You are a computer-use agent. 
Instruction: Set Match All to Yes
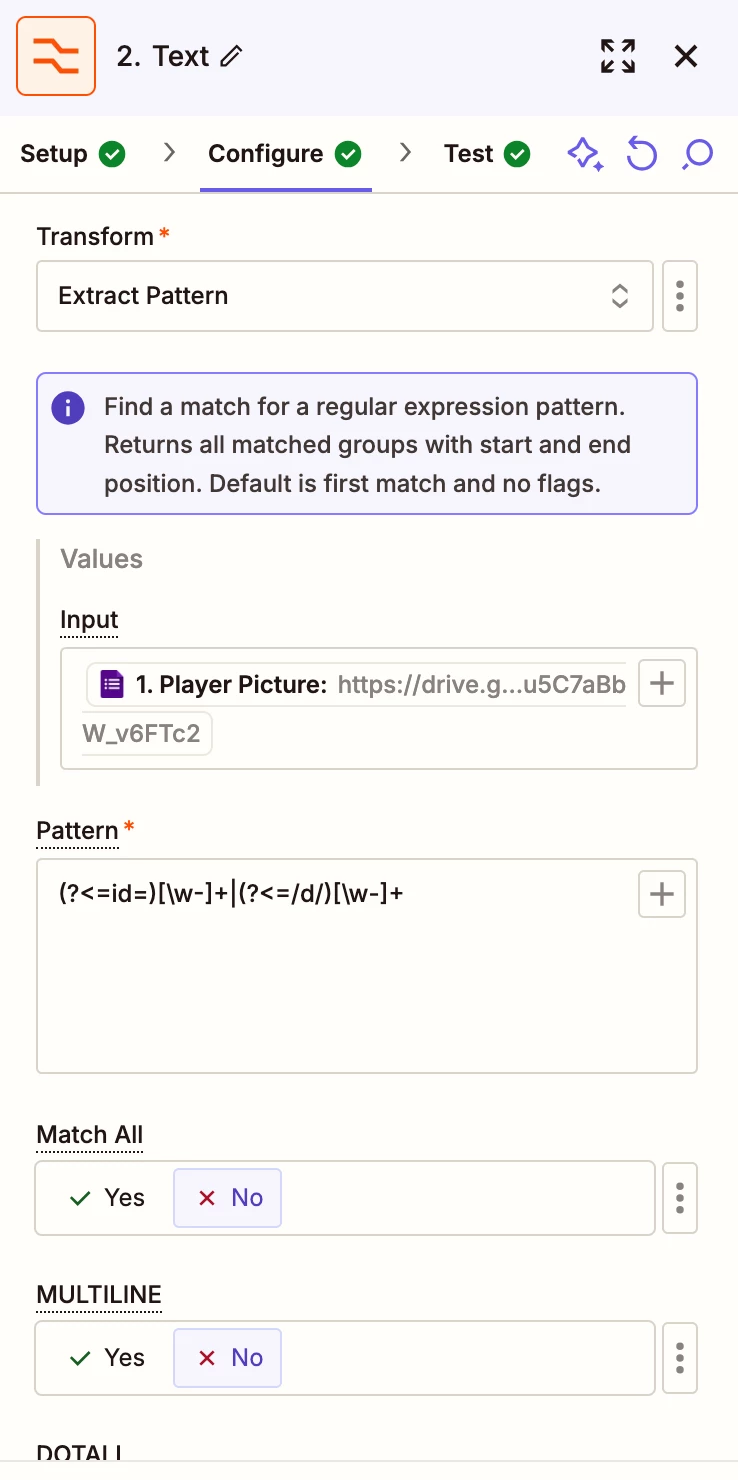(x=107, y=1198)
